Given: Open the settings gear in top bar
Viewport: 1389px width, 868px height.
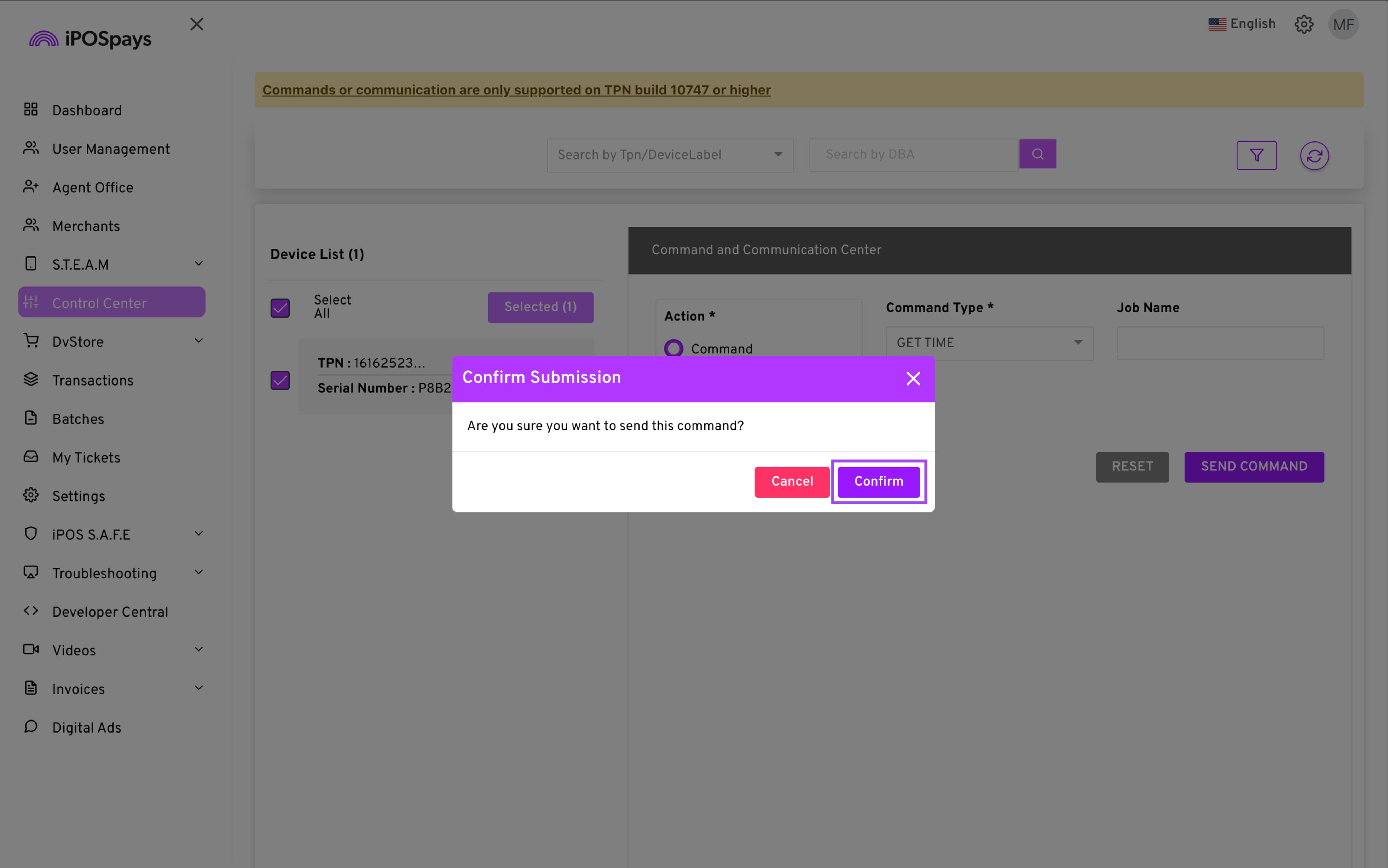Looking at the screenshot, I should coord(1304,24).
